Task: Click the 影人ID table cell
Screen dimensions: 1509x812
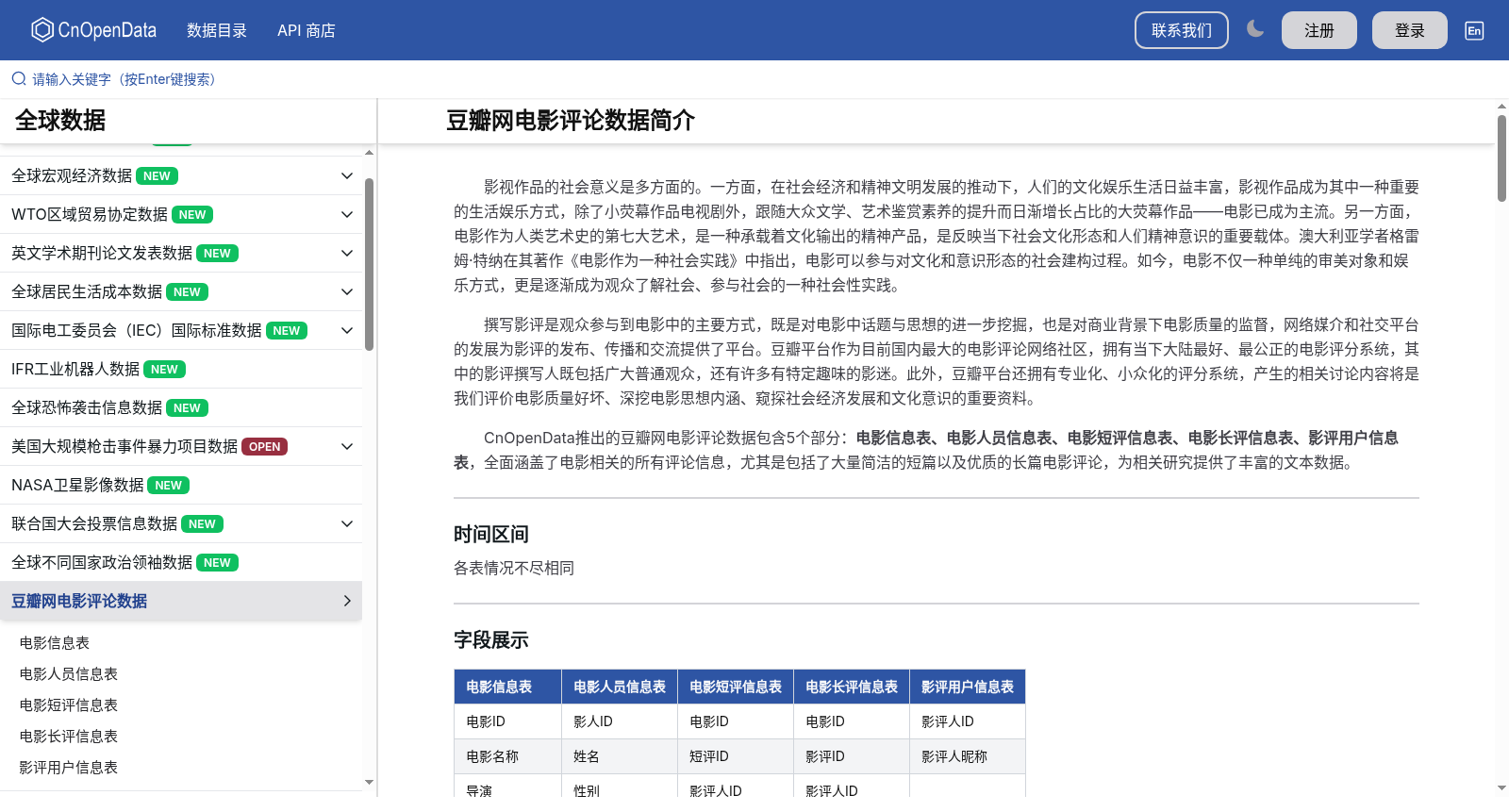Action: point(620,721)
